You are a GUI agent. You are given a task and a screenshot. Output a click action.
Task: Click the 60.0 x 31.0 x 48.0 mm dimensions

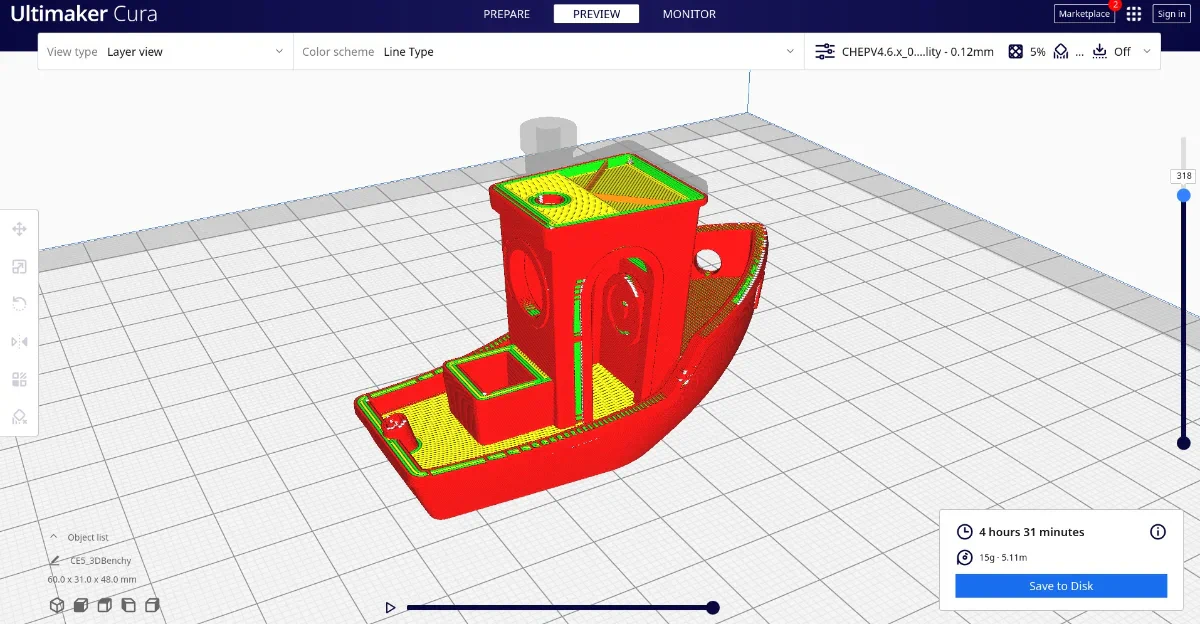point(92,579)
